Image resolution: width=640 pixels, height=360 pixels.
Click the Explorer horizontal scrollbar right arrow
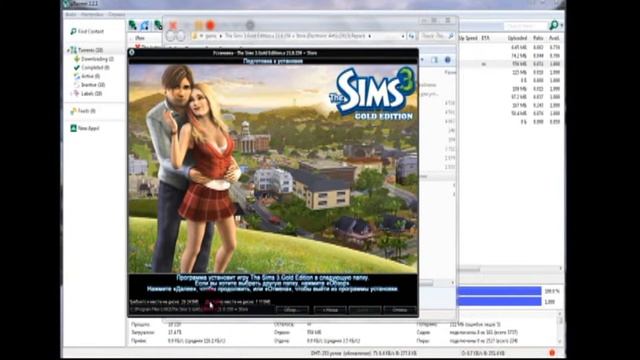point(452,282)
